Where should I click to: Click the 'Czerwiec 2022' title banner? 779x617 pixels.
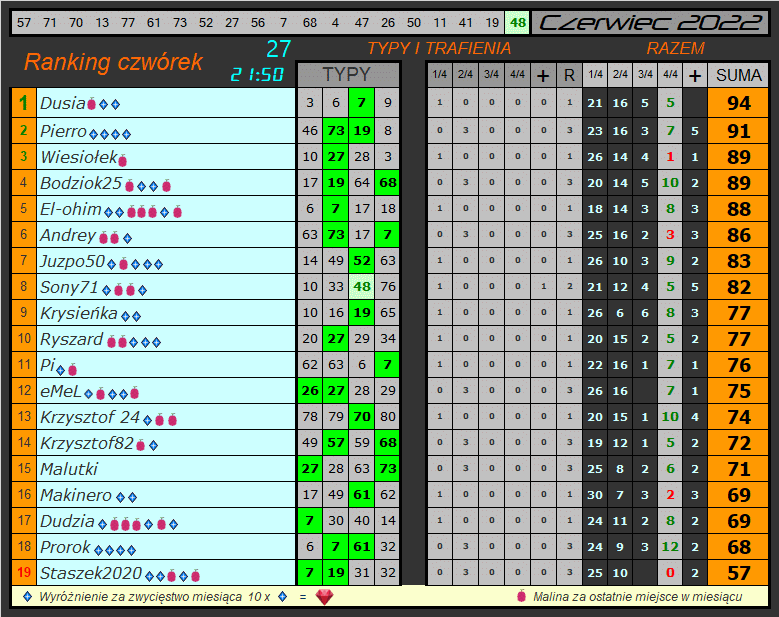tap(650, 23)
